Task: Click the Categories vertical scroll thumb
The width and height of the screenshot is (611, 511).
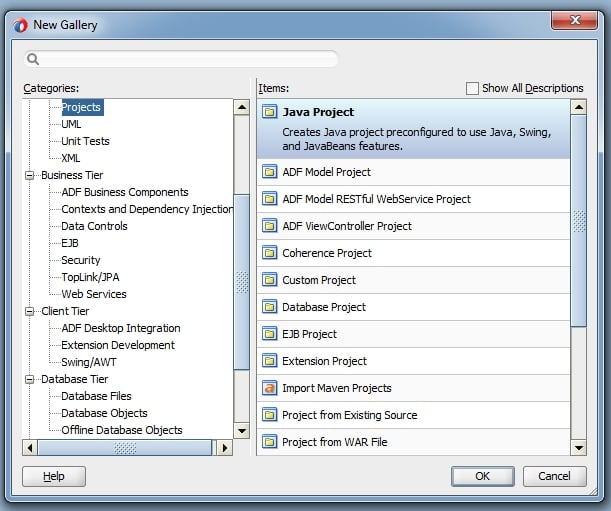Action: tap(242, 281)
